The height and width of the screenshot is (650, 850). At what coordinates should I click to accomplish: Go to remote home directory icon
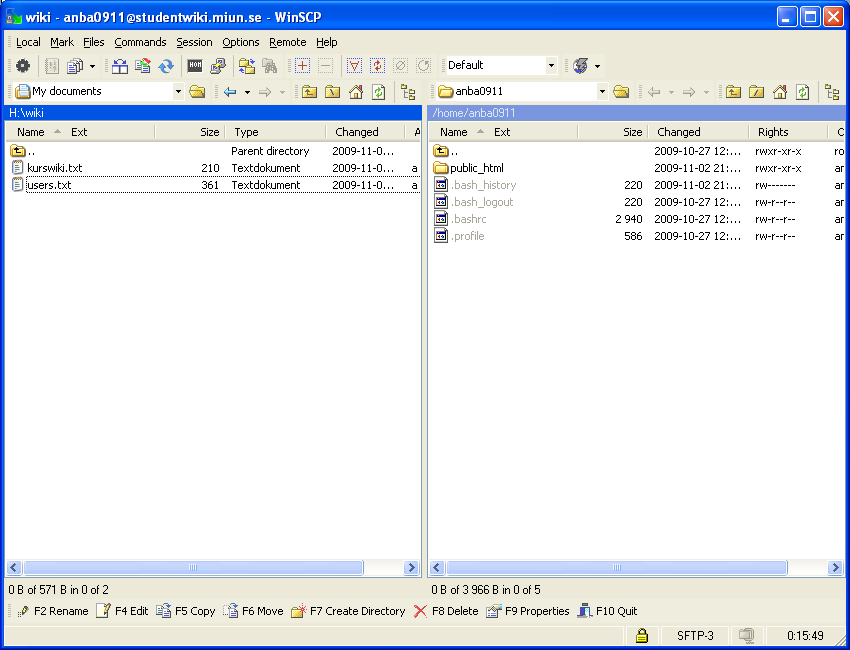[780, 92]
